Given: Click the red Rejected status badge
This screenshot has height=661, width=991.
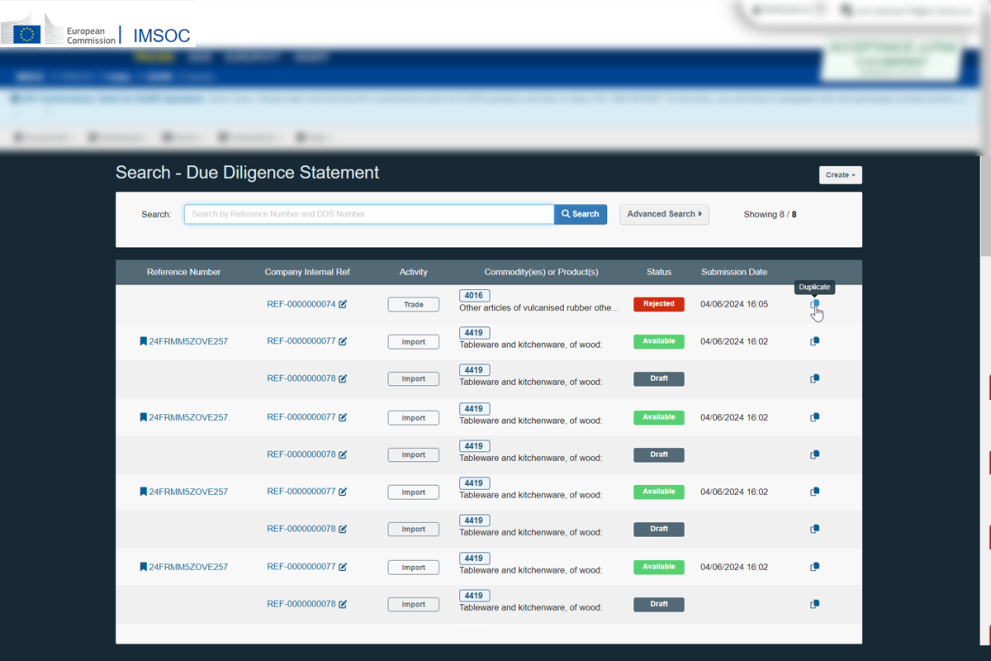Looking at the screenshot, I should pos(658,304).
